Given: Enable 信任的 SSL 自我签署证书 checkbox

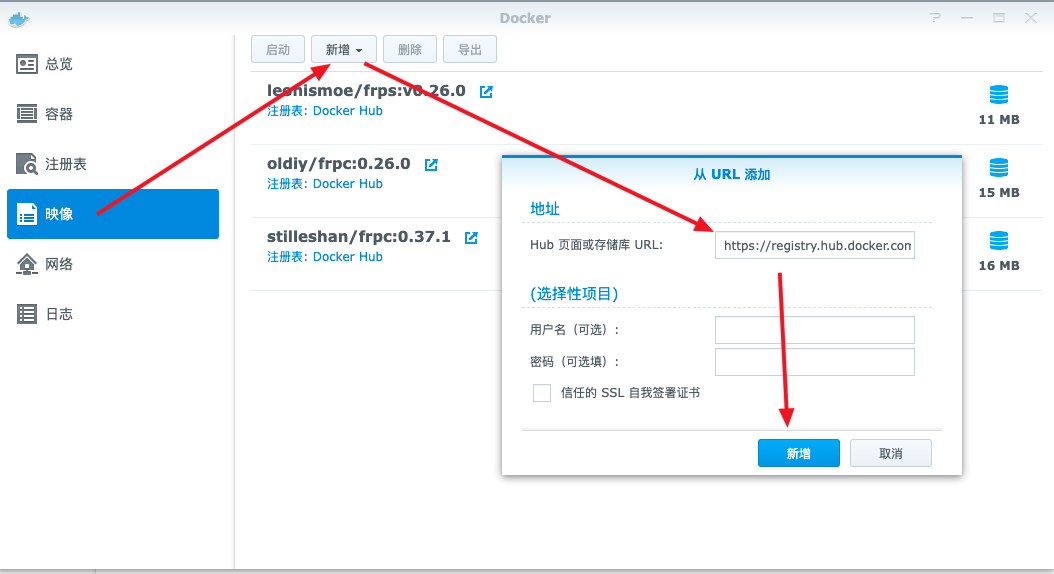Looking at the screenshot, I should pyautogui.click(x=542, y=393).
